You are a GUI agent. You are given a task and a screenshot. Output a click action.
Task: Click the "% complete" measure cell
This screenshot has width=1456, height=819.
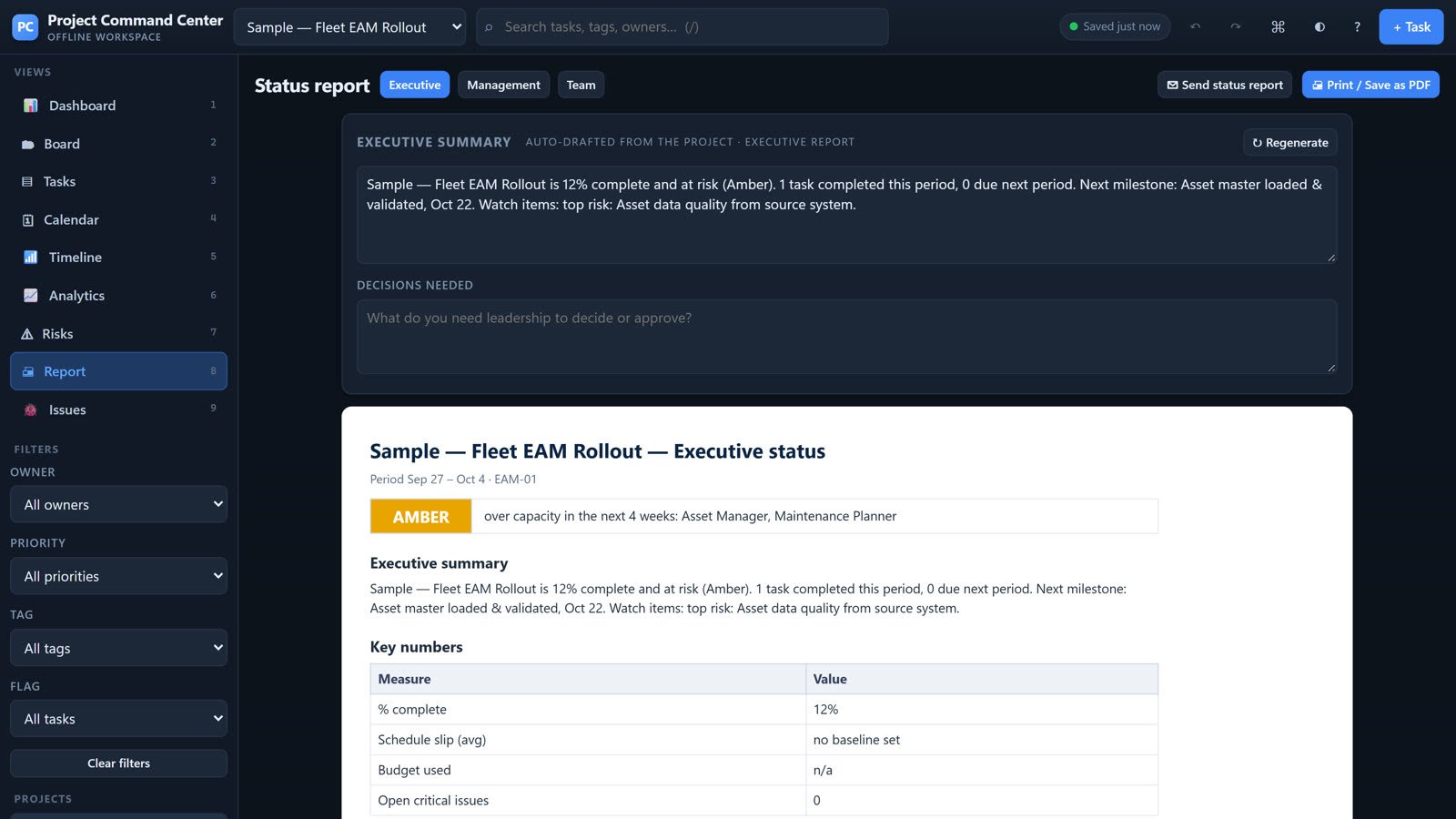coord(588,710)
